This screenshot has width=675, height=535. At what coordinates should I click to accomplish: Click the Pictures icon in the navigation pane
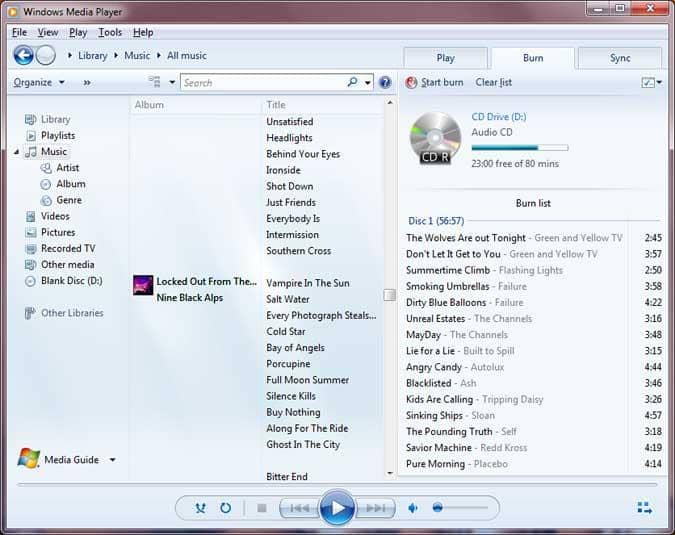coord(31,232)
